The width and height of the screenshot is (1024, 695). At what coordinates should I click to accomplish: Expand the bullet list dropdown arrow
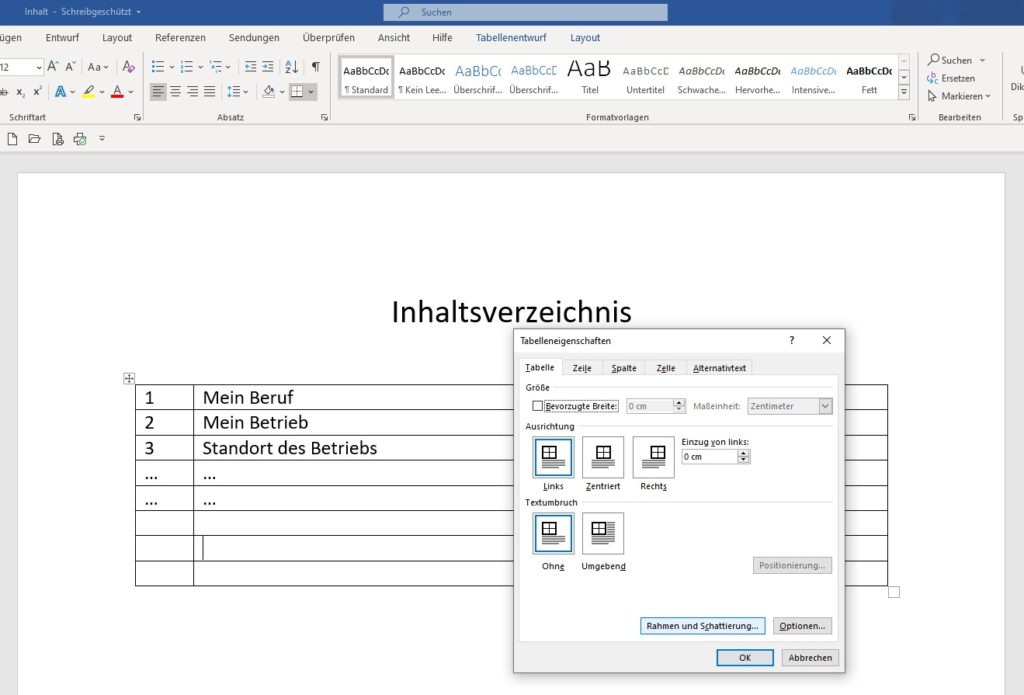(x=172, y=67)
